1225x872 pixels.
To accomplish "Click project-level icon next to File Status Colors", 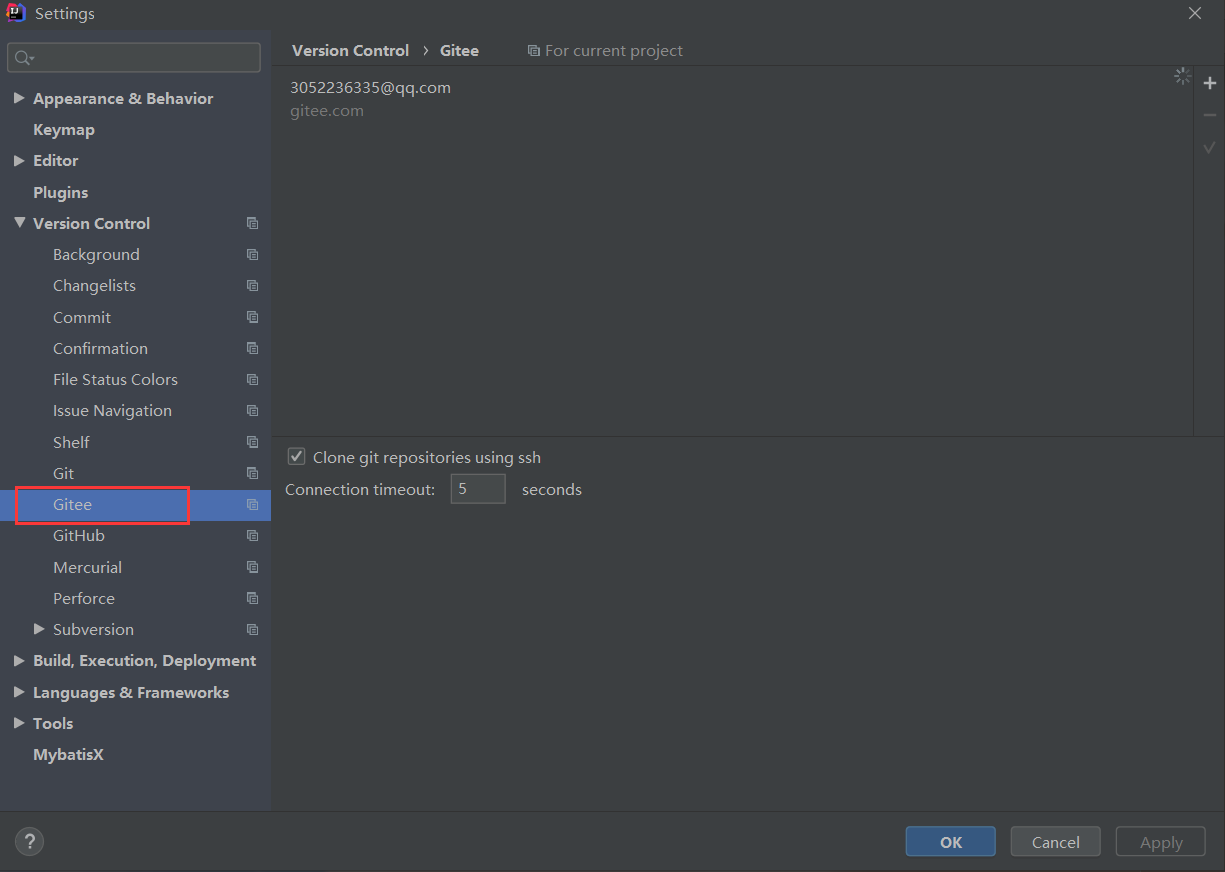I will click(x=252, y=380).
